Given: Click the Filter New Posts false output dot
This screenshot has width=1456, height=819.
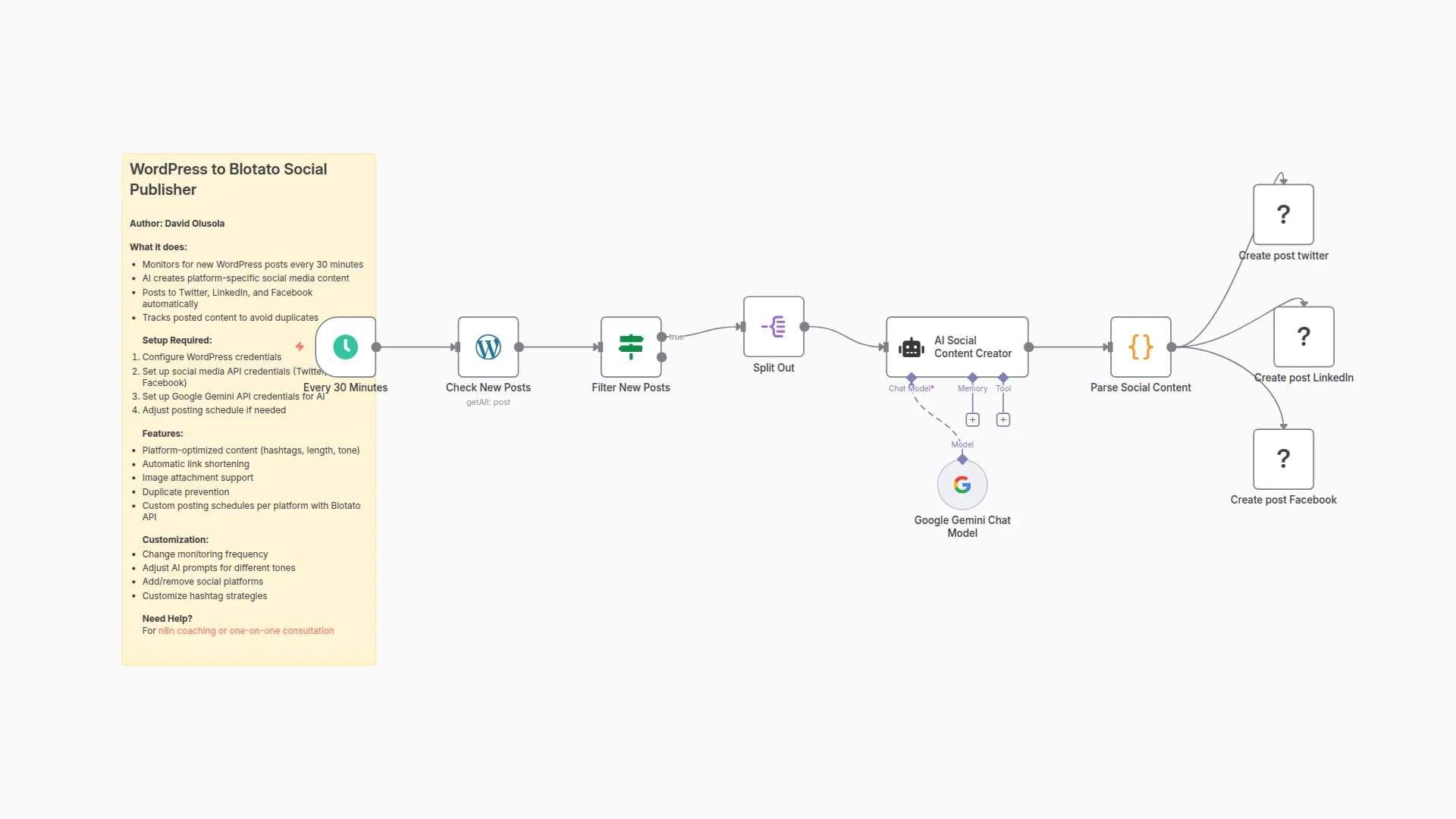Looking at the screenshot, I should (x=662, y=357).
